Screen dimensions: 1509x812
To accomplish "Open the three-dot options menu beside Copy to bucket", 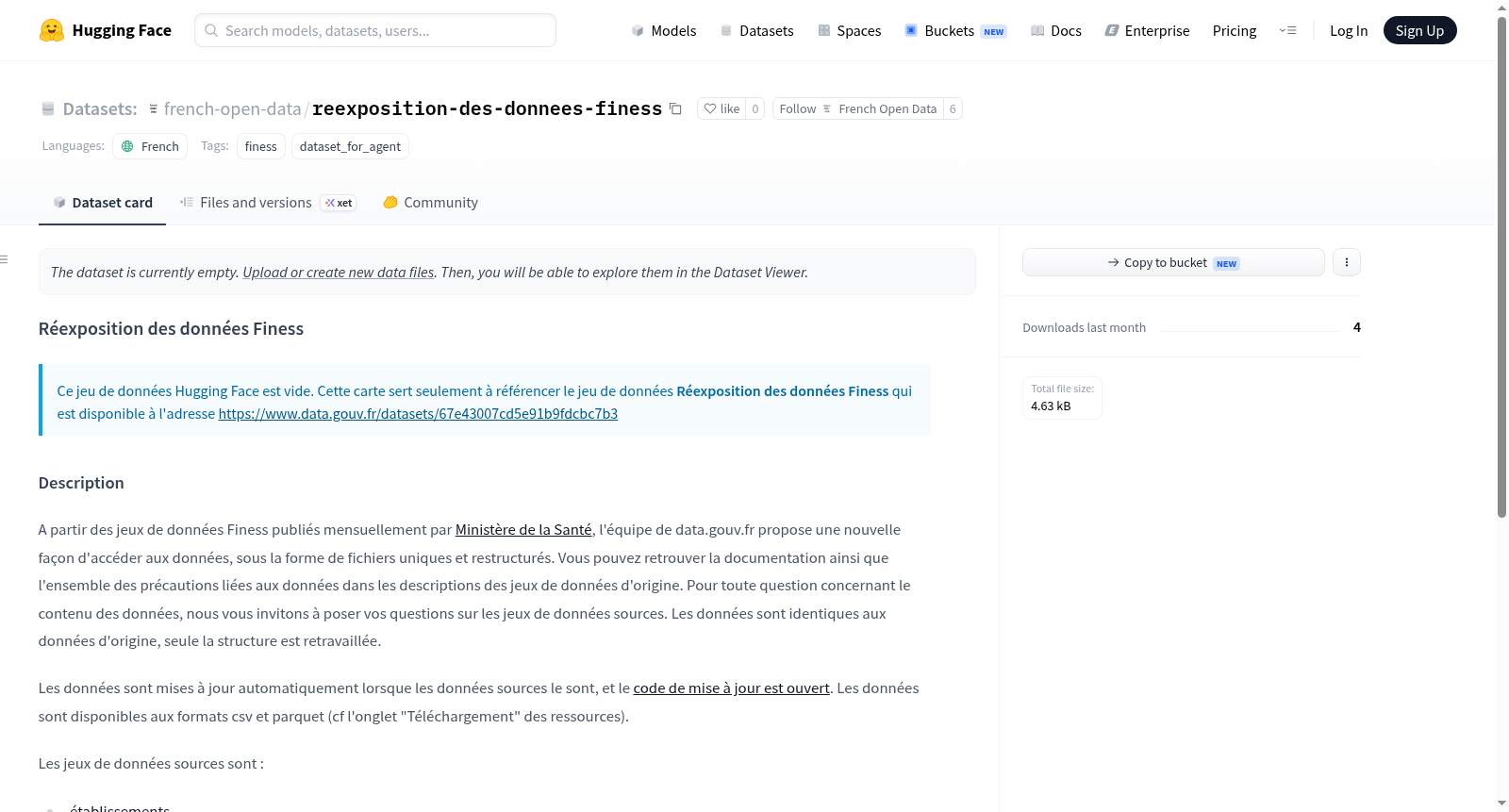I will [1346, 262].
